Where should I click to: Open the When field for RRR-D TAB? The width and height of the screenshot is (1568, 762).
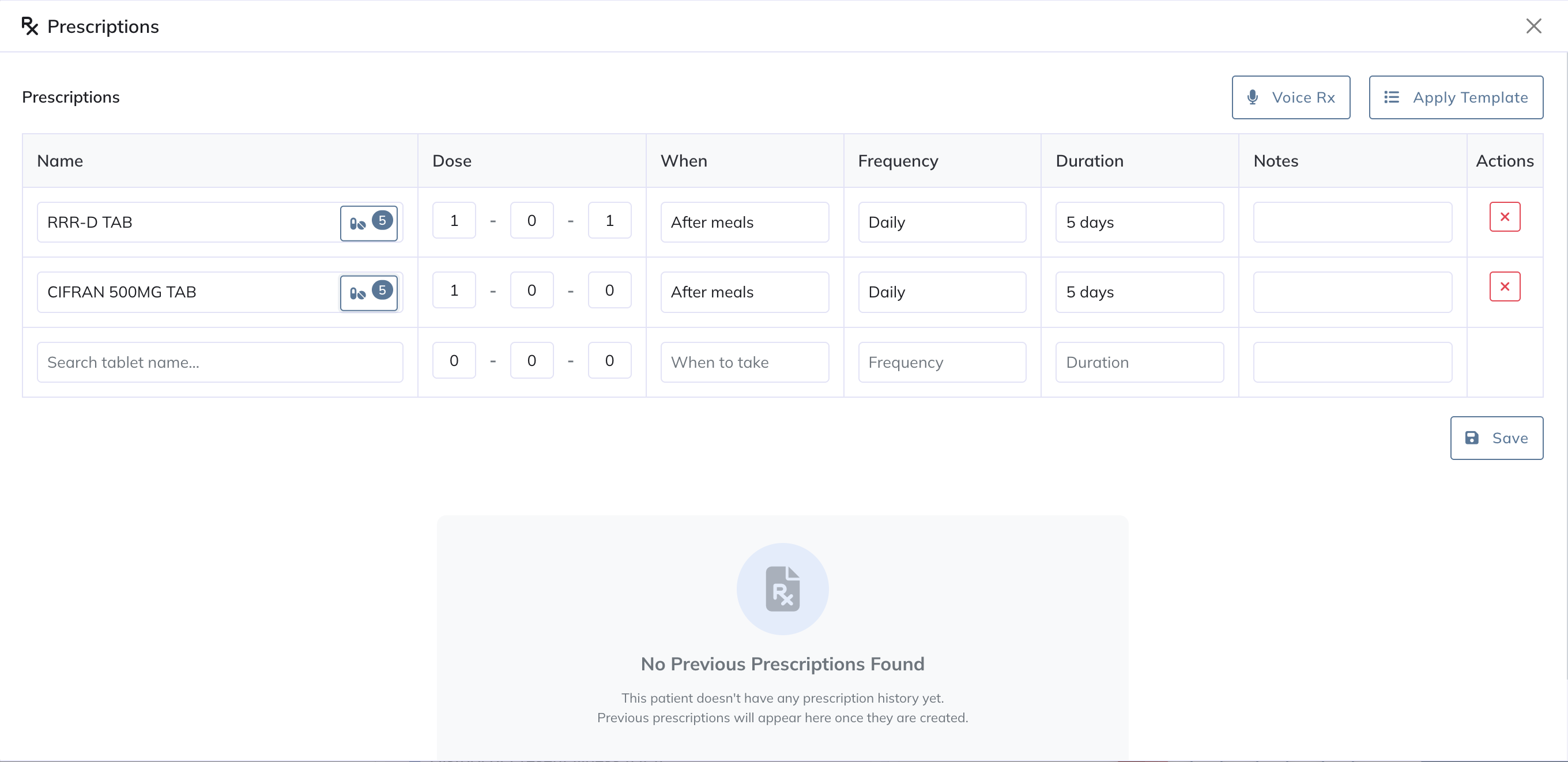tap(744, 222)
